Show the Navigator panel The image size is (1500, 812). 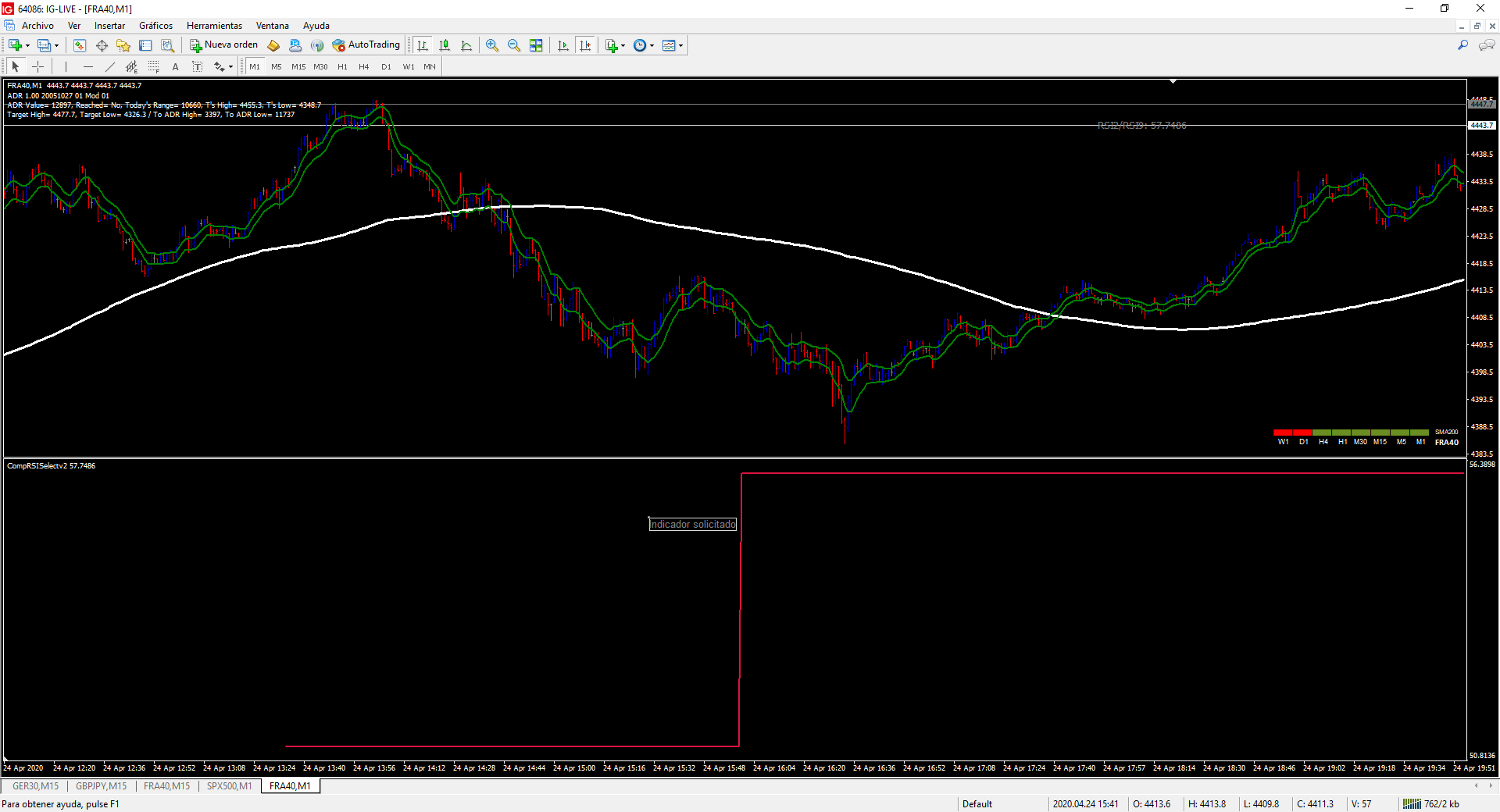123,45
